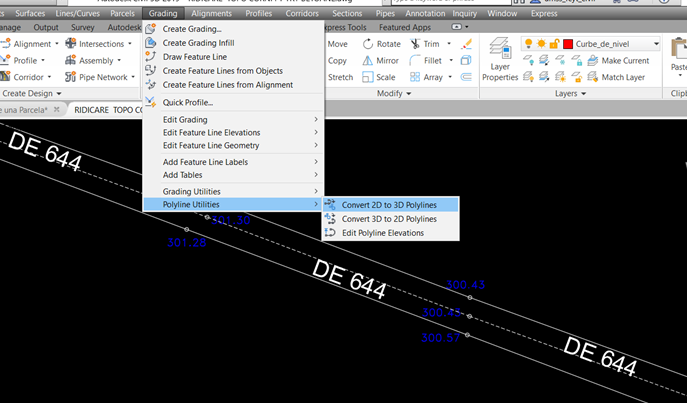Image resolution: width=687 pixels, height=403 pixels.
Task: Open the Grading Utilities submenu
Action: 234,191
